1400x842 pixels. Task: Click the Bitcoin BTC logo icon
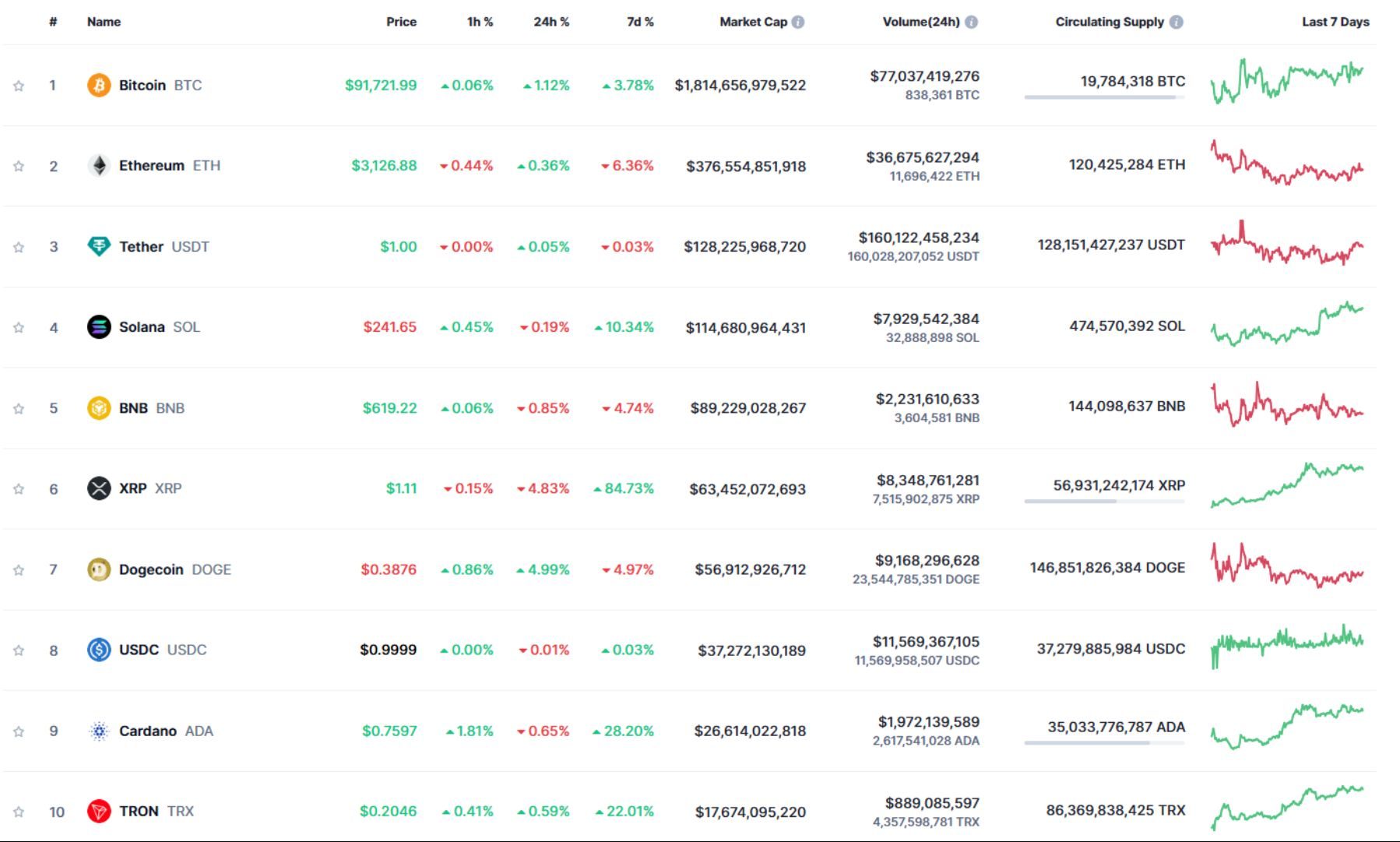coord(98,85)
